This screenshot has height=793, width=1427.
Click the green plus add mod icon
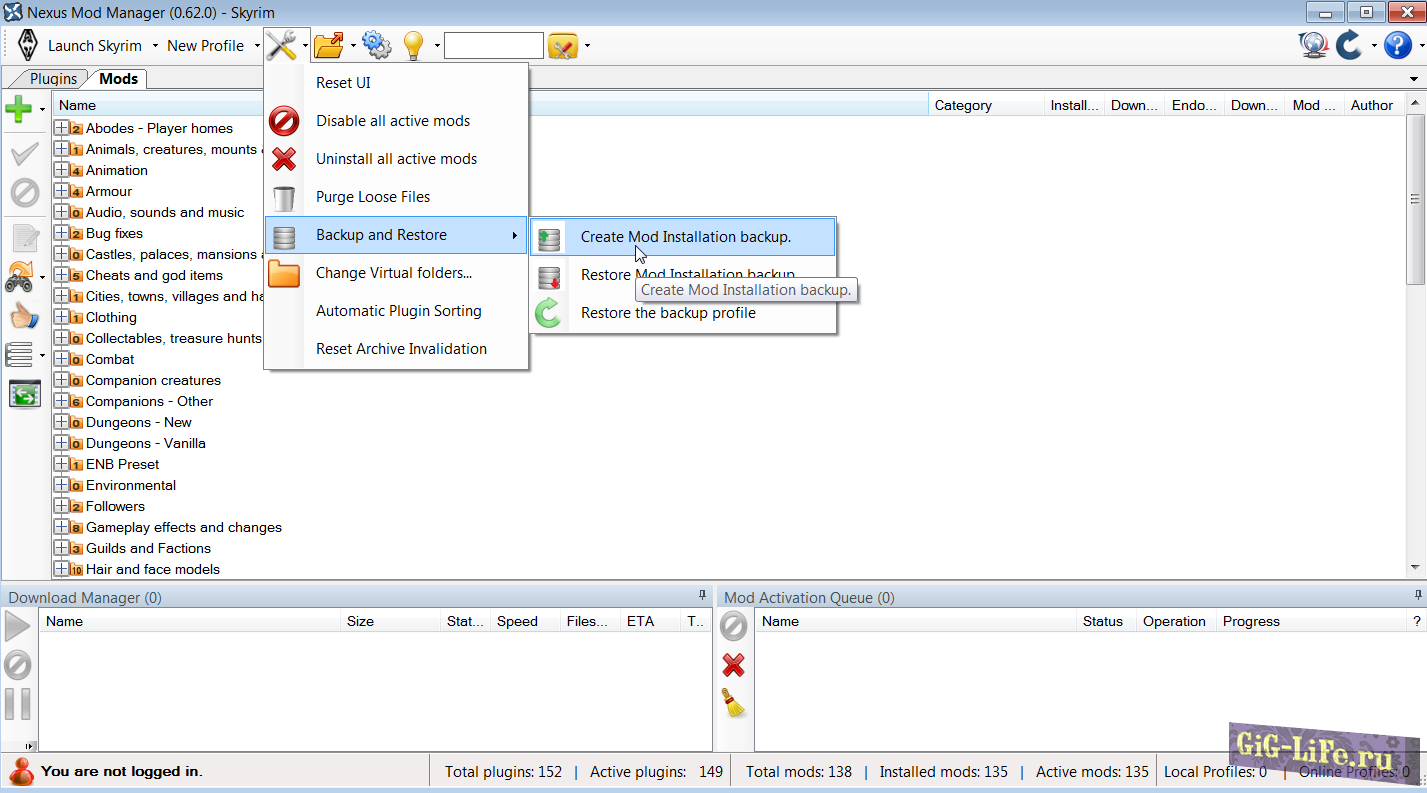click(x=19, y=108)
